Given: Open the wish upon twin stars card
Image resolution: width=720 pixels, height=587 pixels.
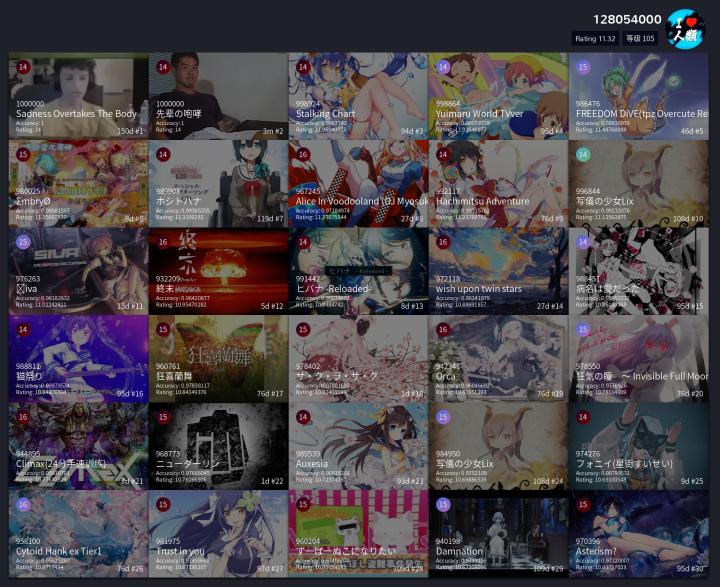Looking at the screenshot, I should 498,271.
